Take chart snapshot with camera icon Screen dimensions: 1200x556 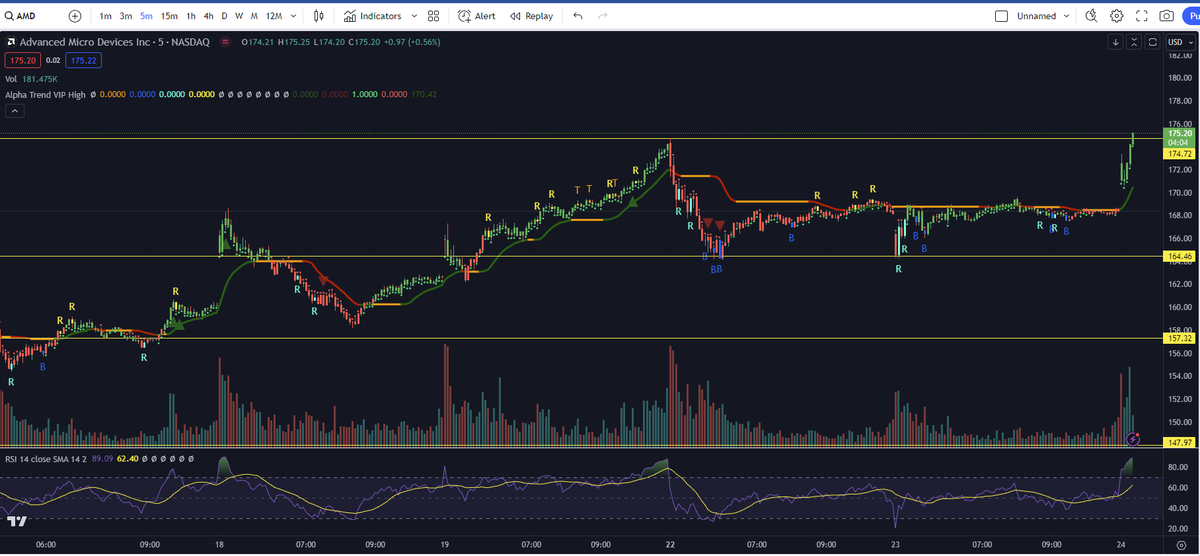point(1166,16)
